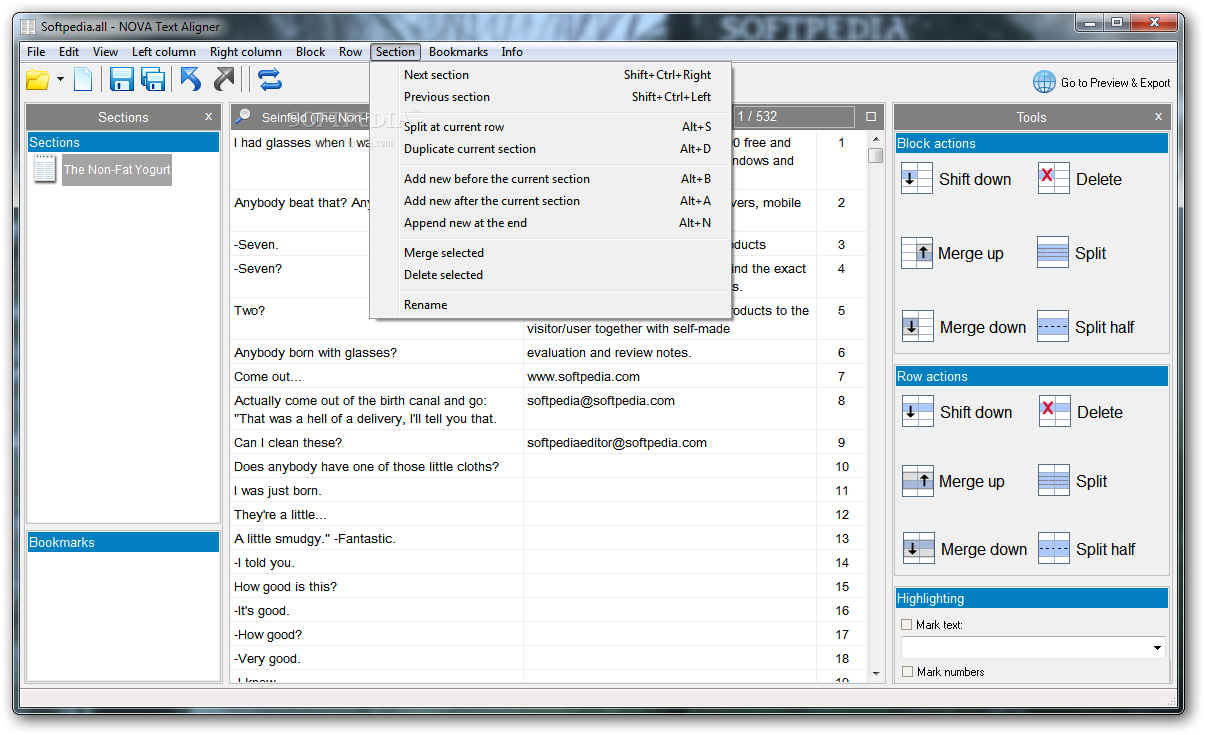This screenshot has width=1205, height=735.
Task: Choose Append new at the end
Action: [x=551, y=223]
